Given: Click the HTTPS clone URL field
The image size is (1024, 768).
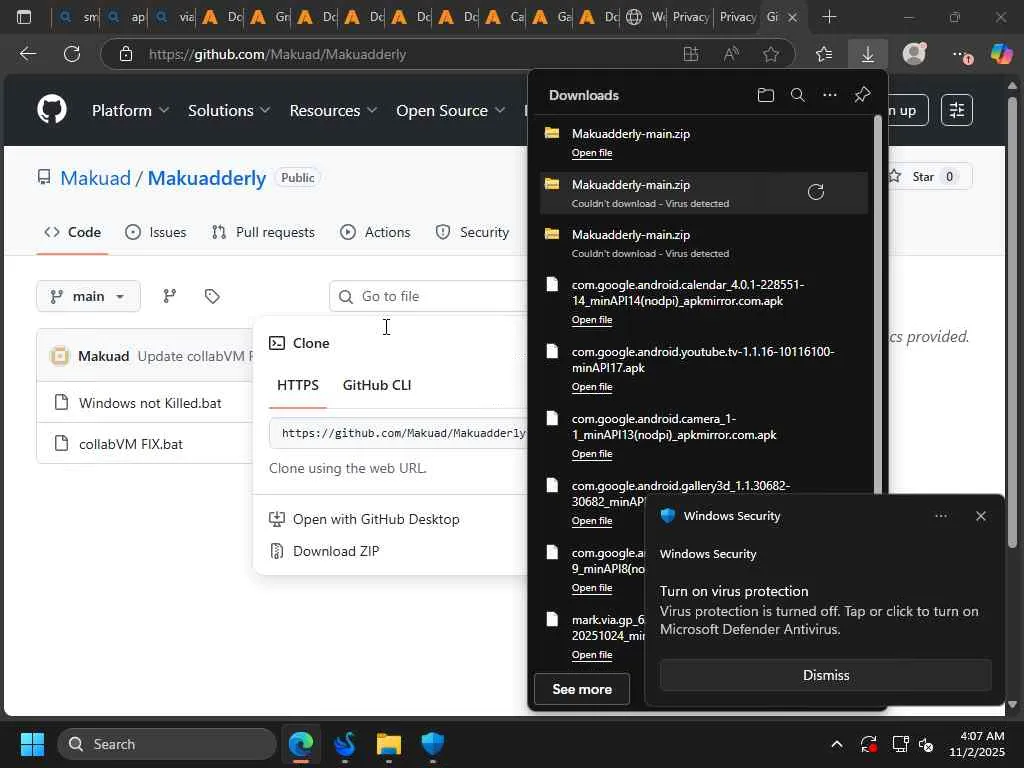Looking at the screenshot, I should (x=398, y=433).
